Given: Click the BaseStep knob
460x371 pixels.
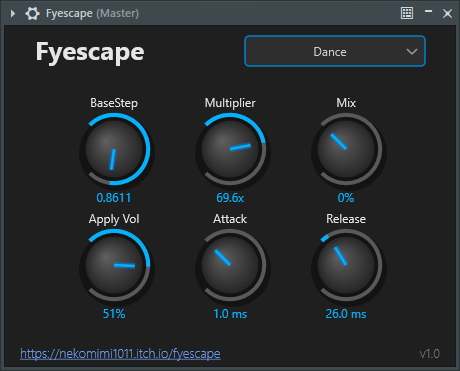Looking at the screenshot, I should pyautogui.click(x=115, y=149).
